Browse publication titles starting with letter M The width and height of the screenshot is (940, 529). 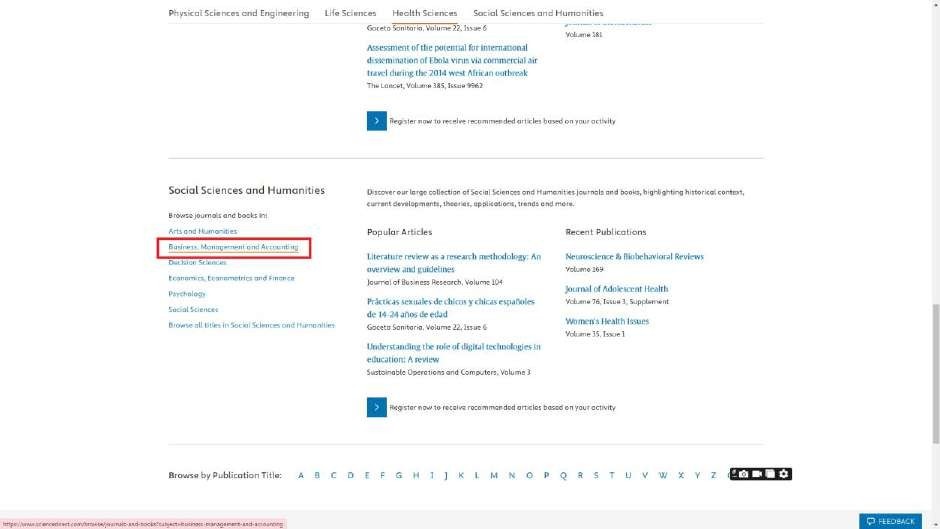494,475
